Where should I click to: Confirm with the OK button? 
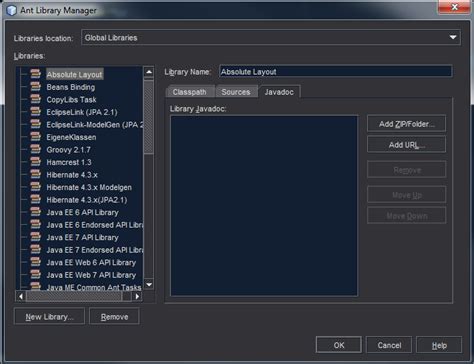(339, 345)
